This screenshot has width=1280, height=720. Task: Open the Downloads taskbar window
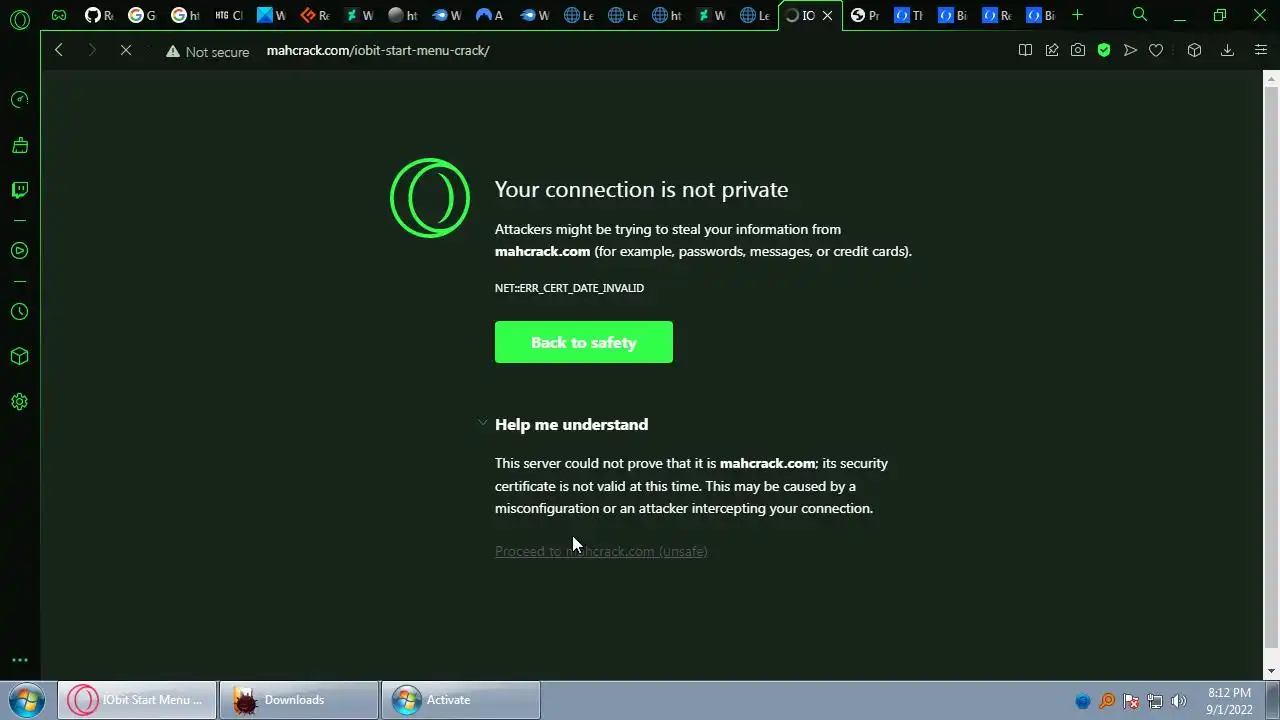(299, 700)
